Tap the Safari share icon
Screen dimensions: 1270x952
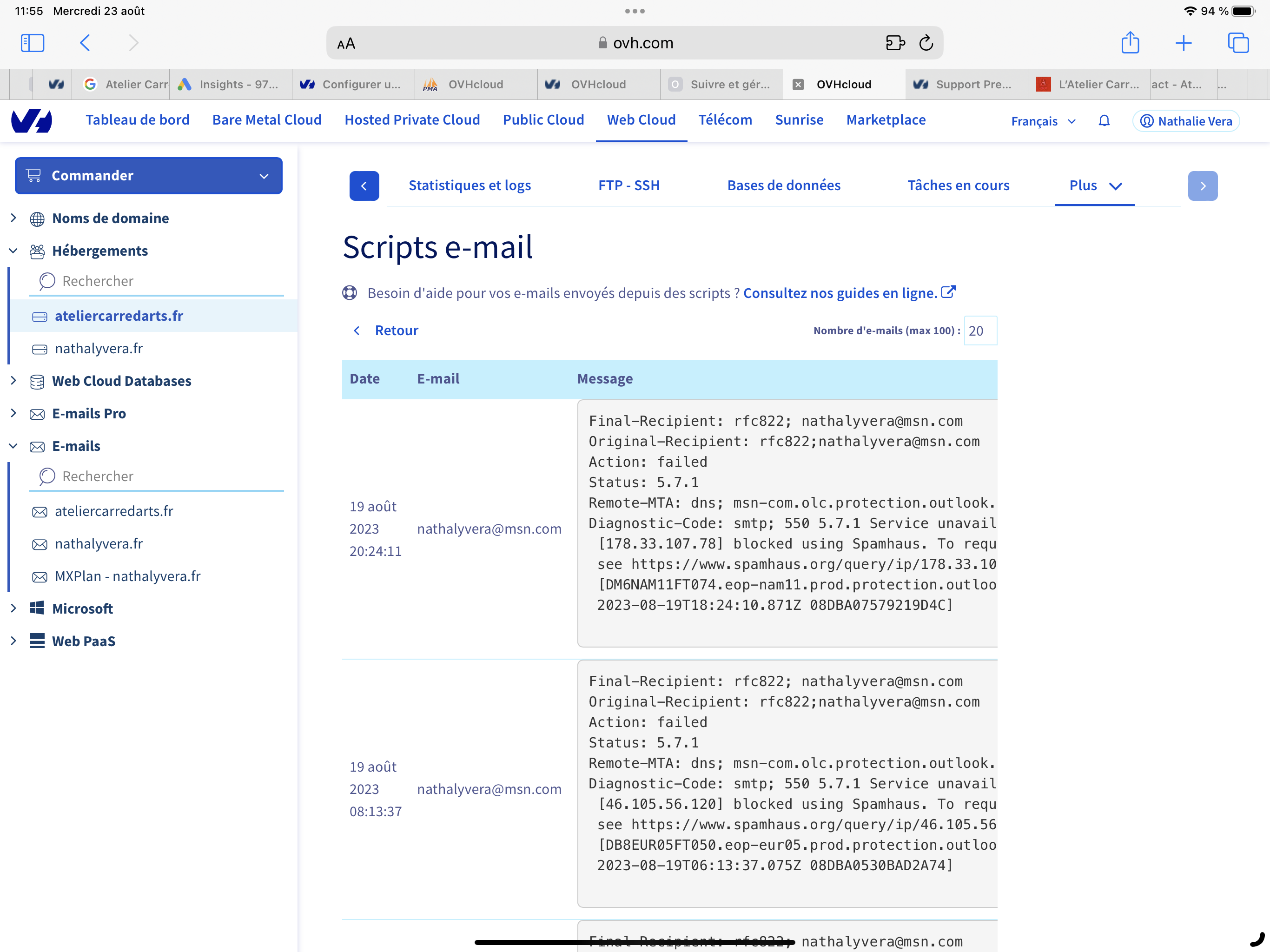1130,43
